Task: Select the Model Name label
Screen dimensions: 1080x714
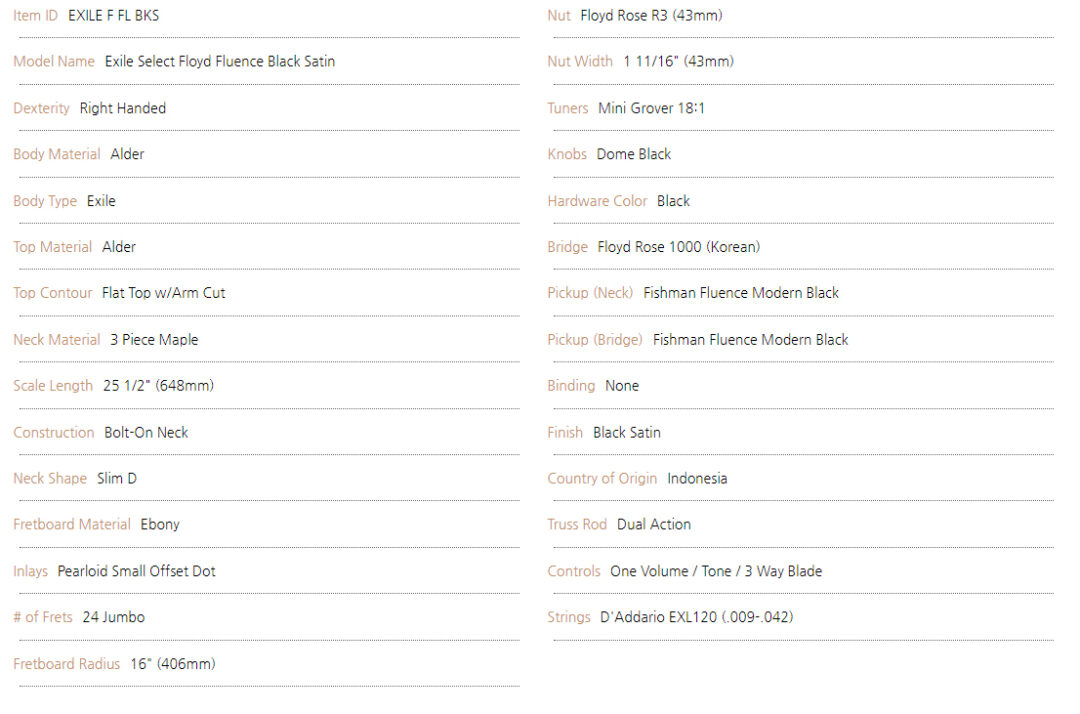Action: pos(54,61)
